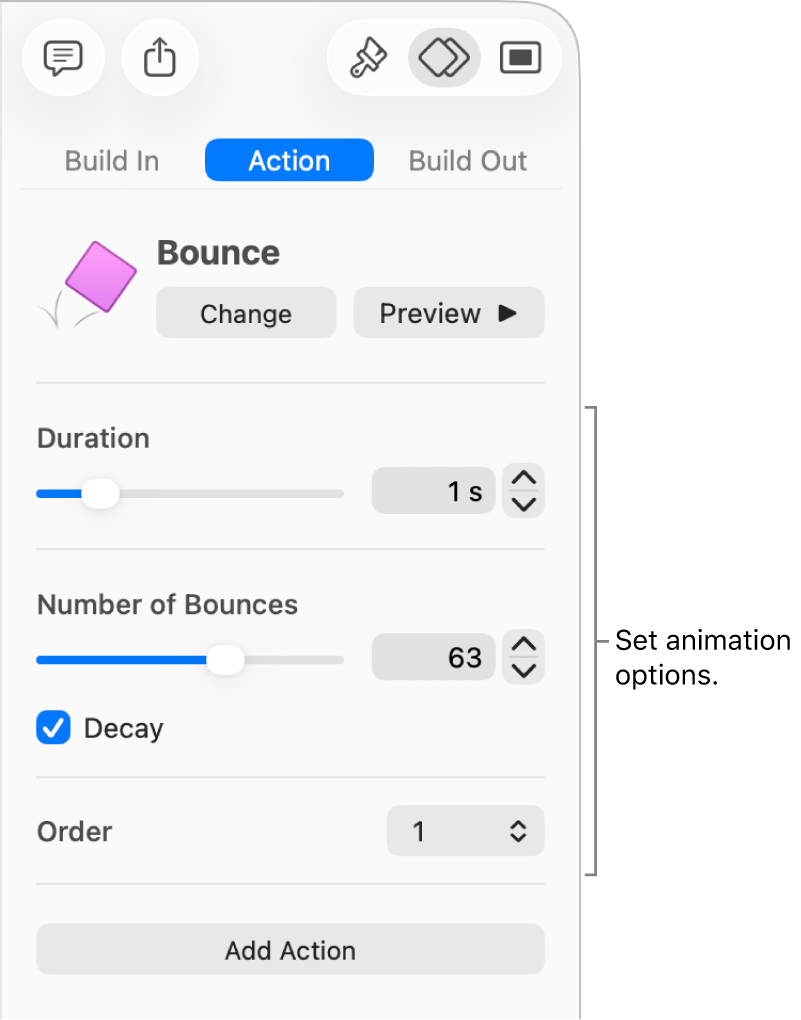Select the Animate inspector icon

click(x=444, y=58)
